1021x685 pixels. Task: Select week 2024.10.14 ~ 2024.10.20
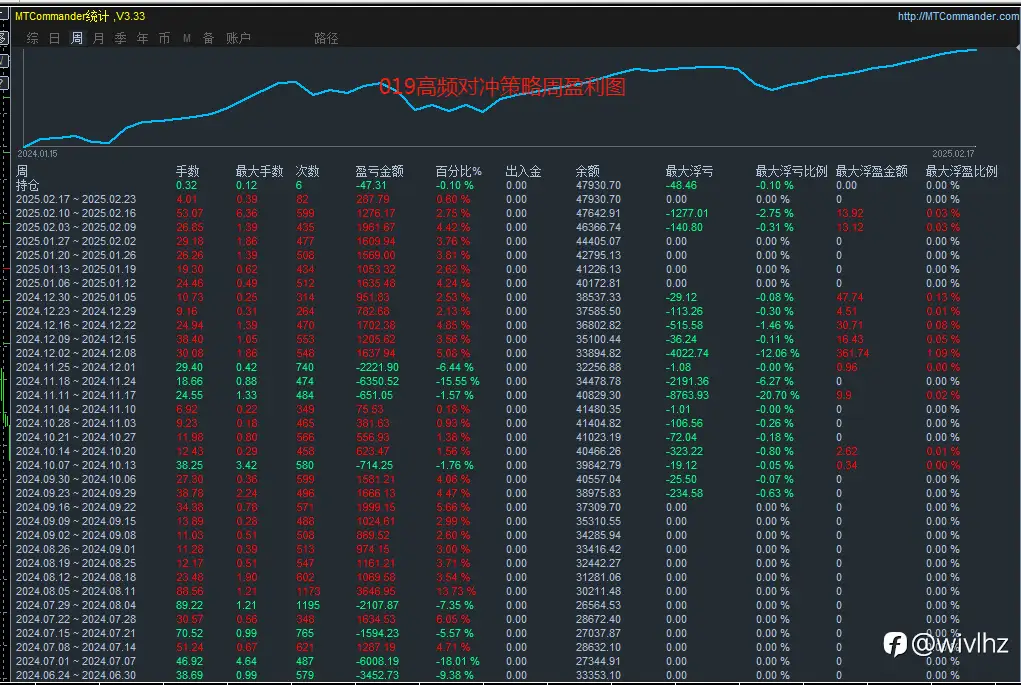[x=76, y=451]
